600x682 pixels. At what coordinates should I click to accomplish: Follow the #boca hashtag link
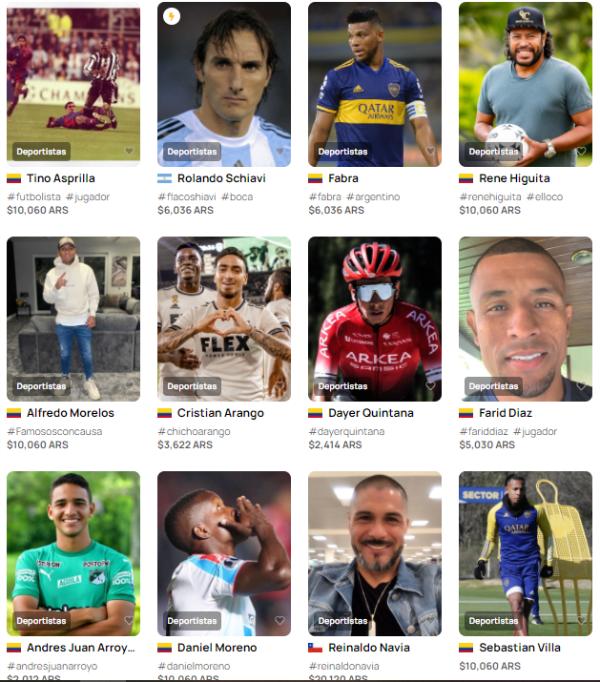pos(237,197)
